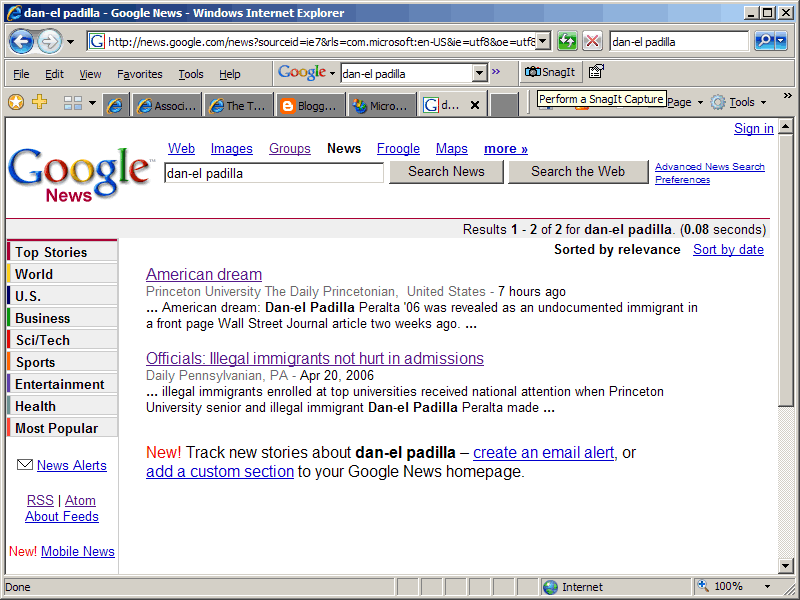Open Advanced News Search
This screenshot has height=600, width=800.
click(710, 167)
